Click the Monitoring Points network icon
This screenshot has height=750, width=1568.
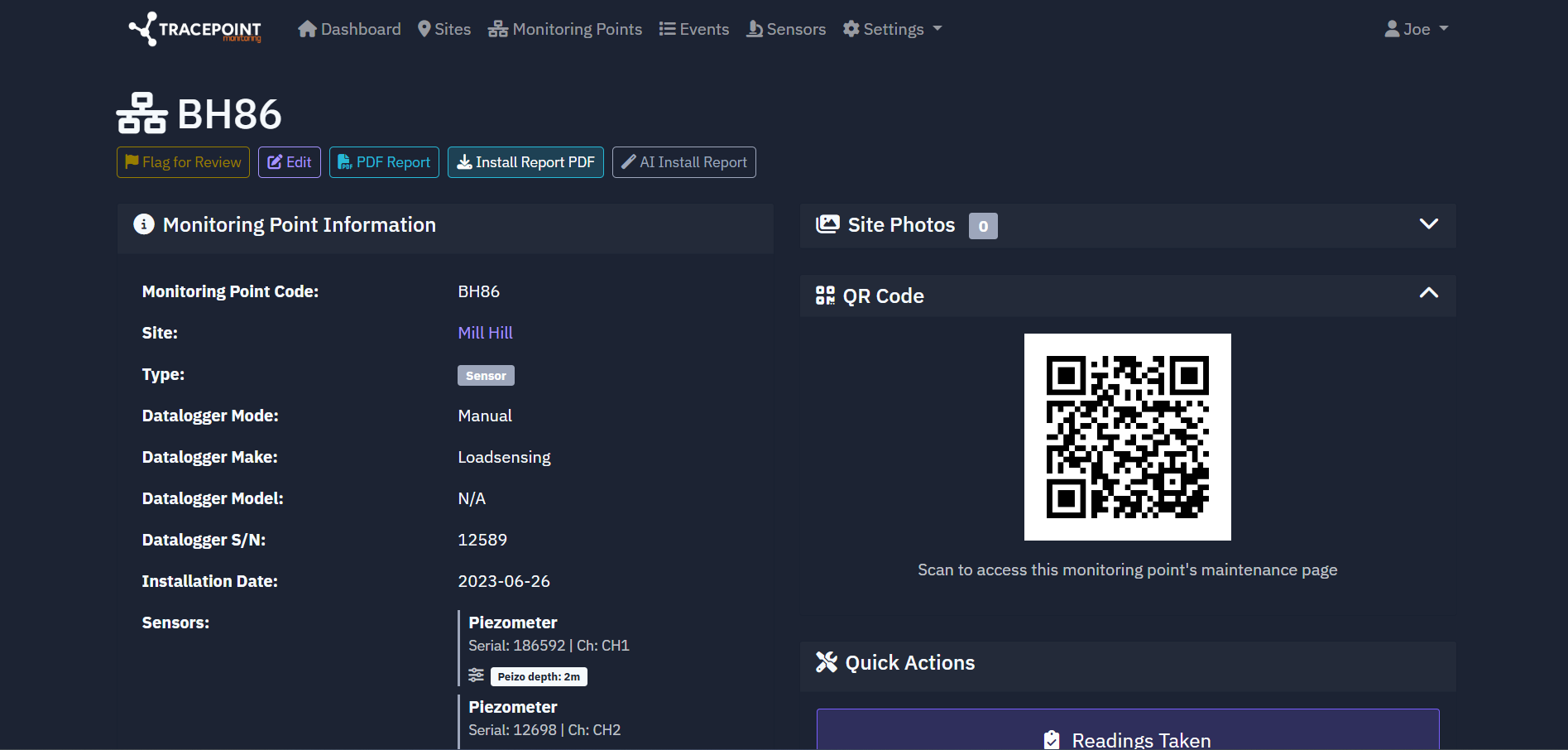pos(497,28)
